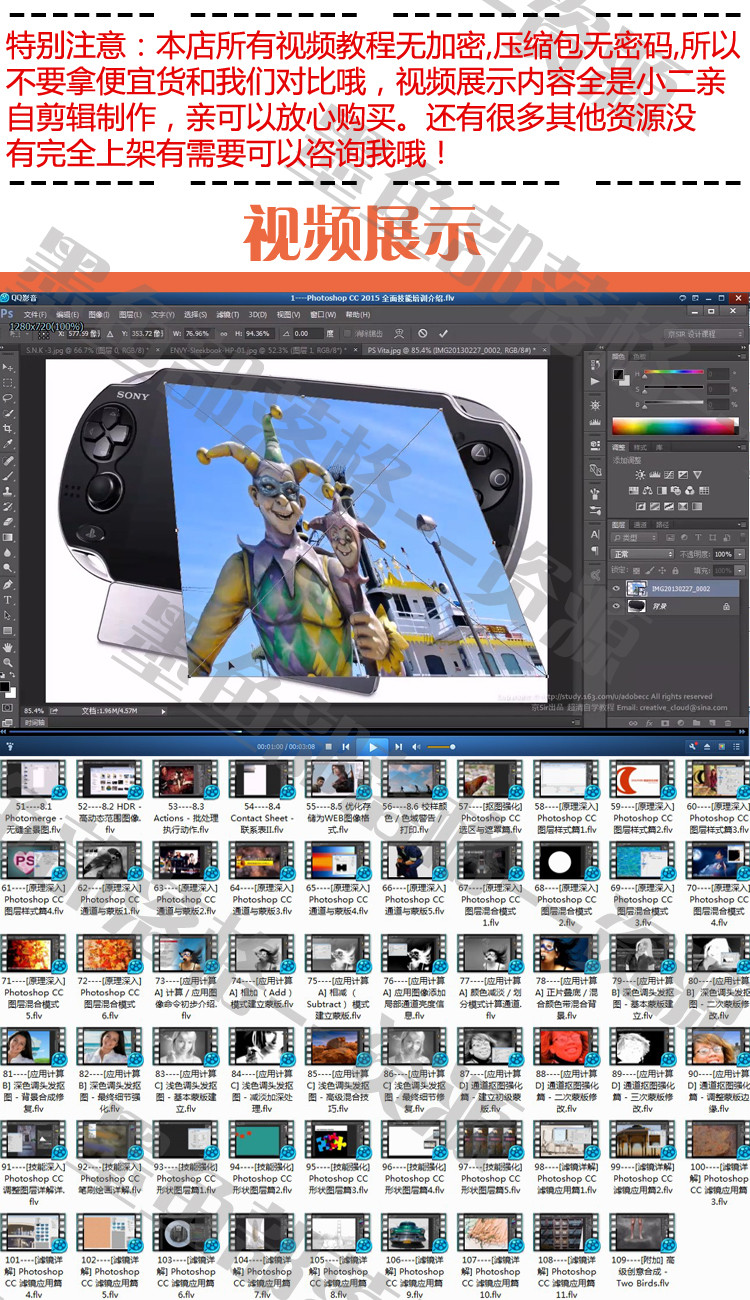Click the rotation angle field 0.00
This screenshot has height=1300, width=750.
click(x=308, y=334)
